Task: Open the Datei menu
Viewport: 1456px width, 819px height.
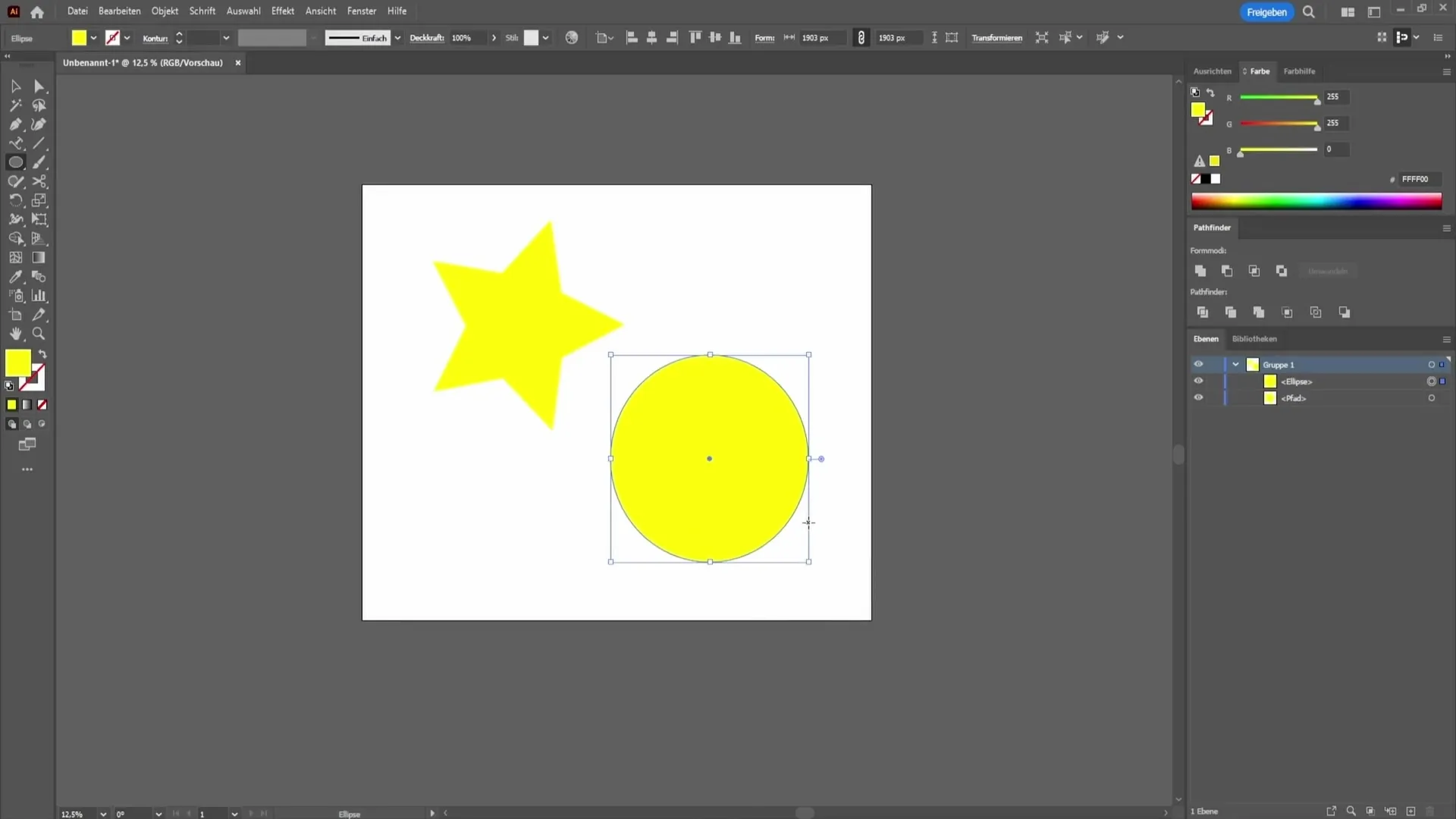Action: [77, 11]
